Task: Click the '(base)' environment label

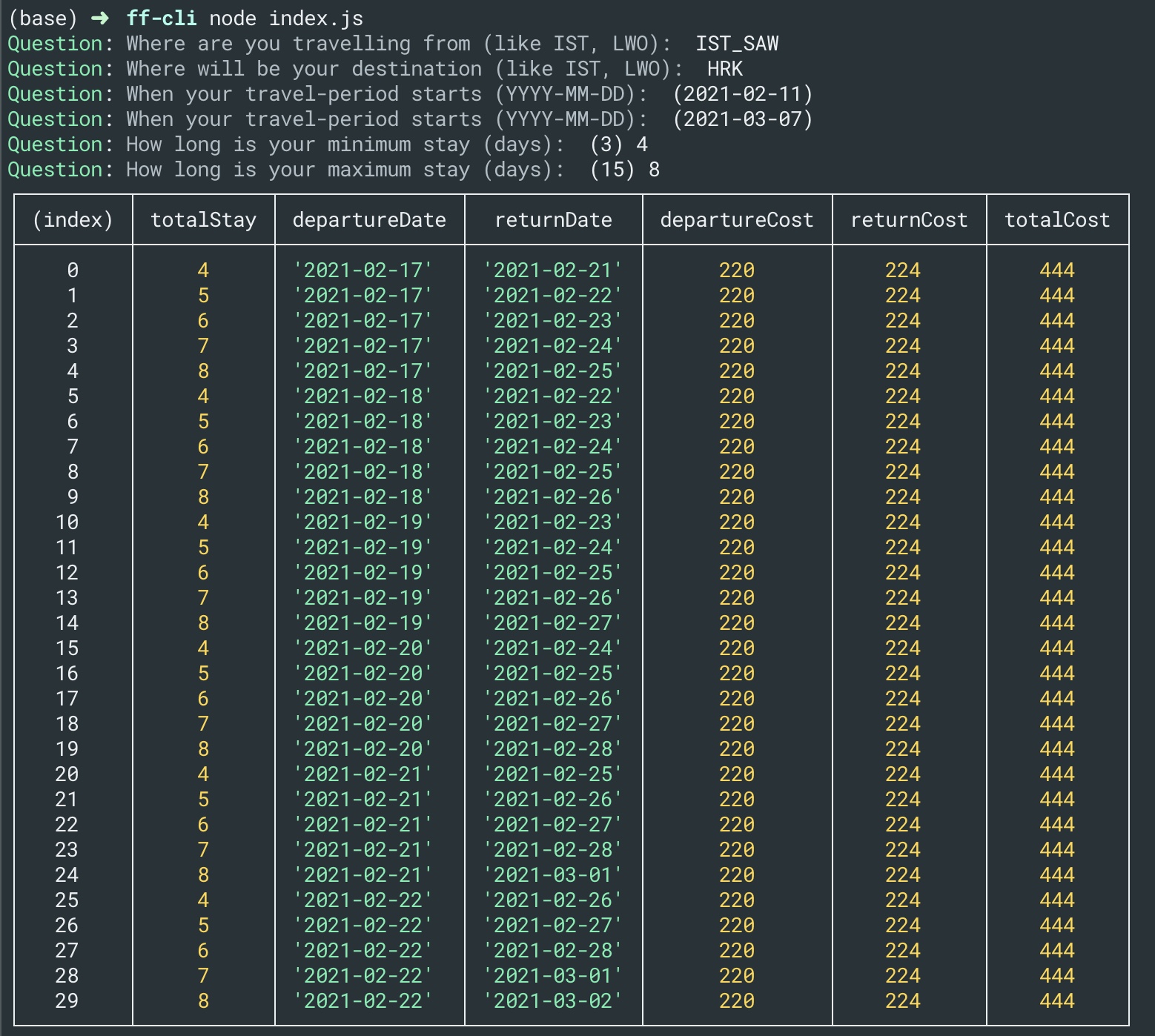Action: pyautogui.click(x=43, y=19)
